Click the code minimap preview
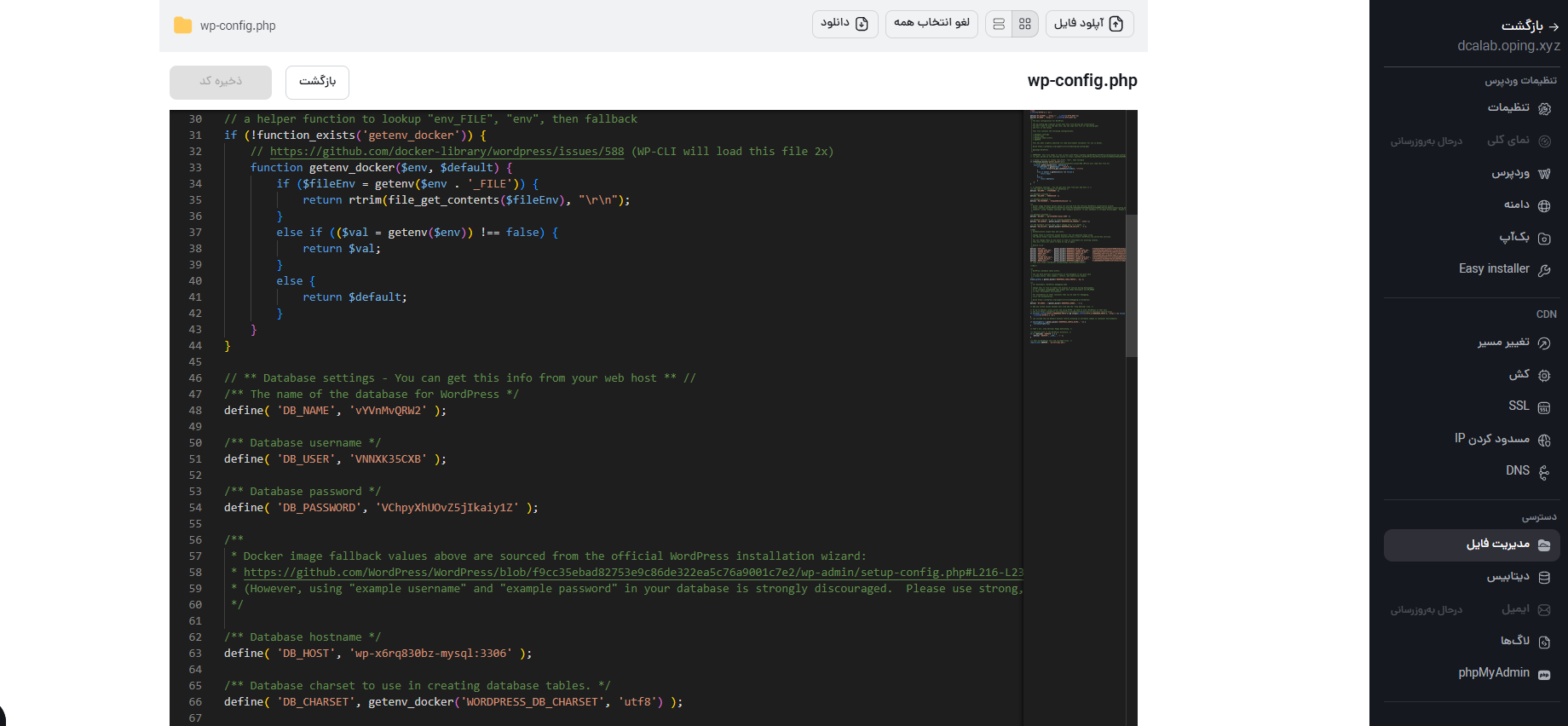This screenshot has width=1568, height=726. coord(1078,228)
